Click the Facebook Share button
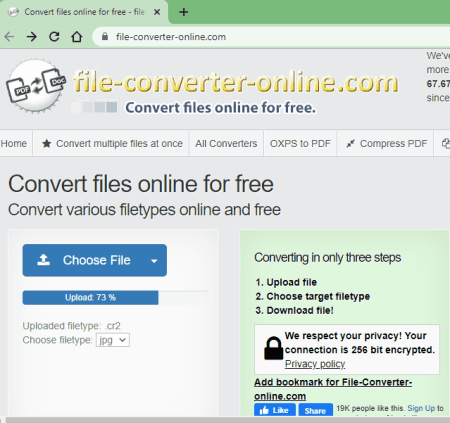 coord(315,410)
